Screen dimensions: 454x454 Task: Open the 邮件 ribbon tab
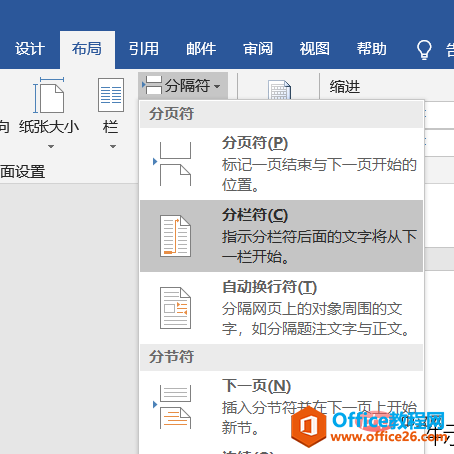click(201, 49)
